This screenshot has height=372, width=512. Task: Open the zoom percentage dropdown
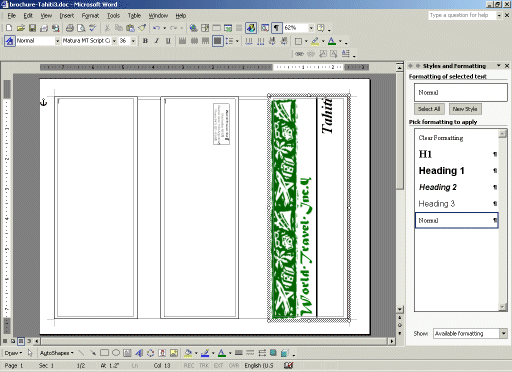point(311,28)
